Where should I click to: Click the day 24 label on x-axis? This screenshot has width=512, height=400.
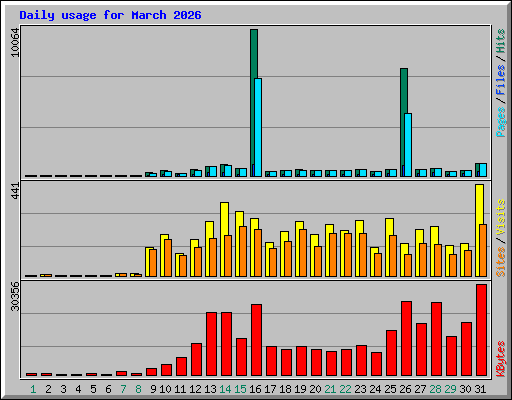pyautogui.click(x=375, y=389)
